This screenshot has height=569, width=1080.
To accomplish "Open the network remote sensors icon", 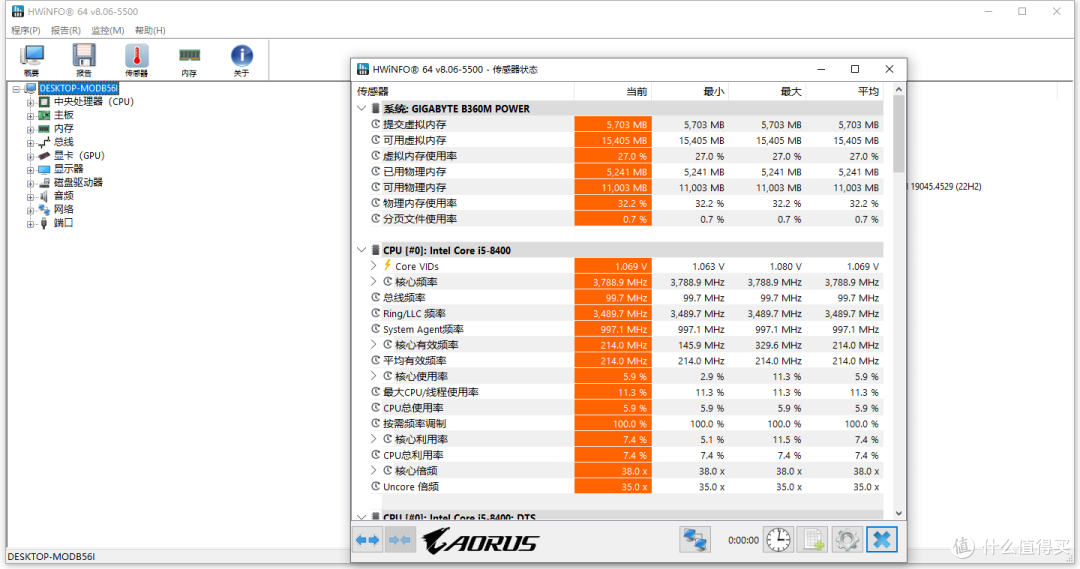I will click(695, 540).
